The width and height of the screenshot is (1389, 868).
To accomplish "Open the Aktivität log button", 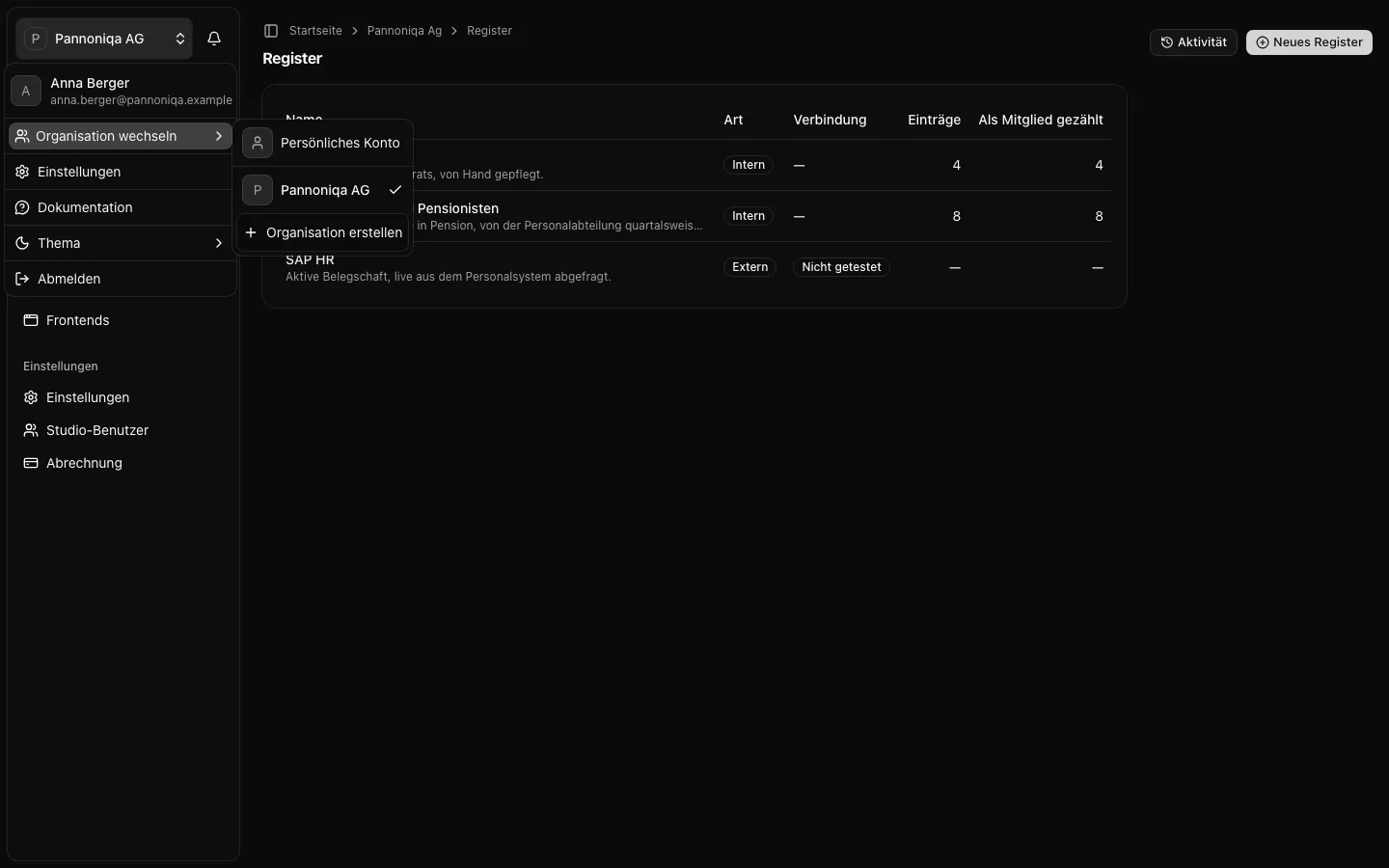I will click(1193, 42).
